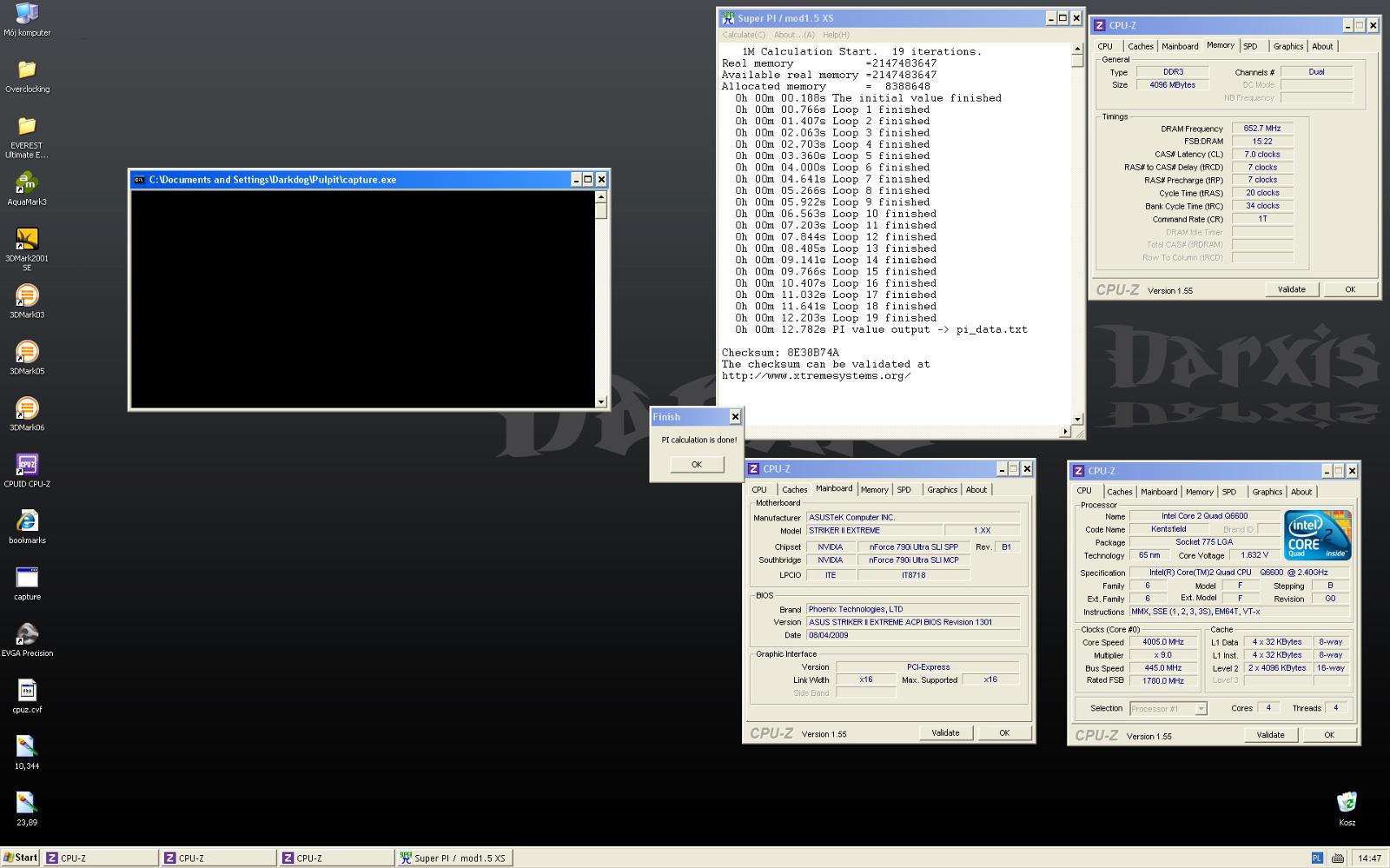Open Graphics tab in CPU-Z Memory window

1288,47
